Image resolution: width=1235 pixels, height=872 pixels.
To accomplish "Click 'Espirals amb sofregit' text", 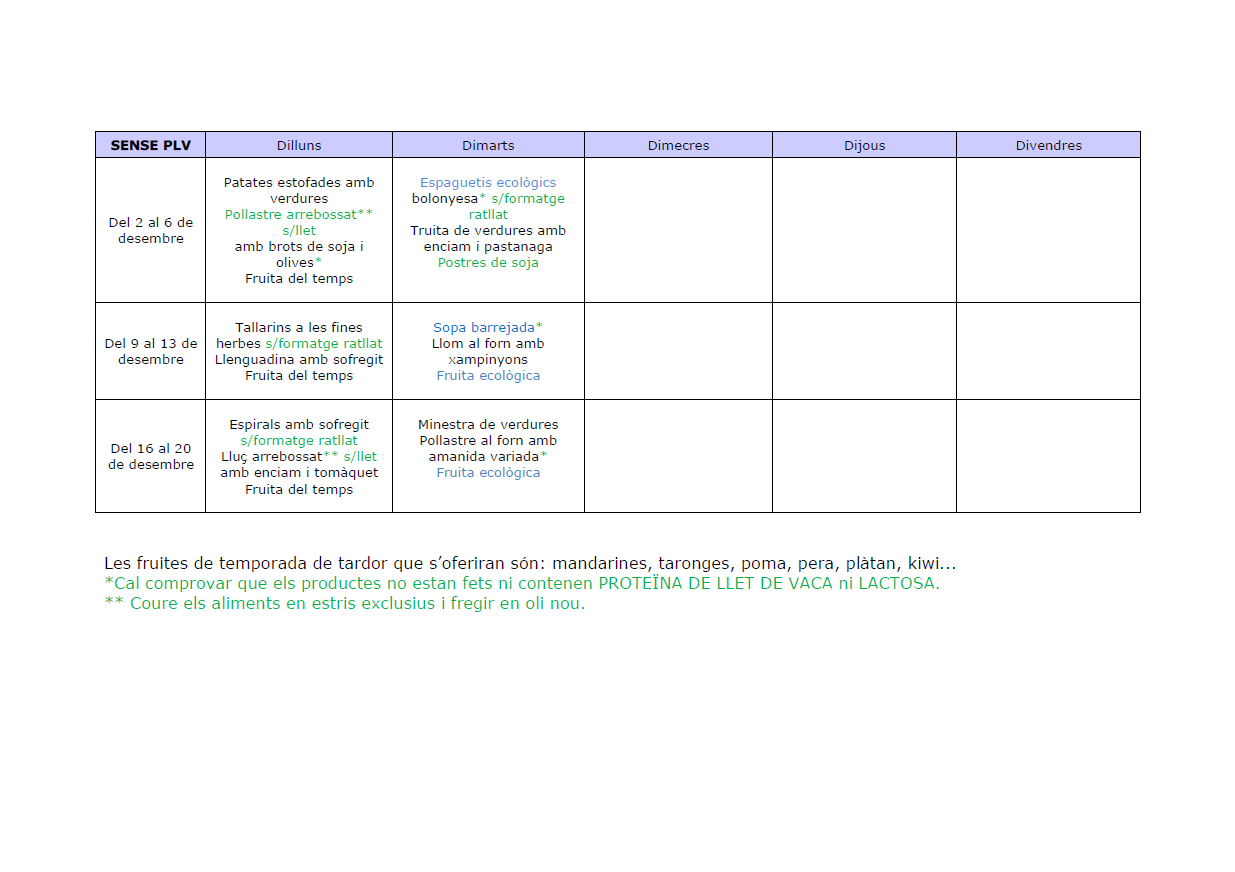I will [299, 425].
